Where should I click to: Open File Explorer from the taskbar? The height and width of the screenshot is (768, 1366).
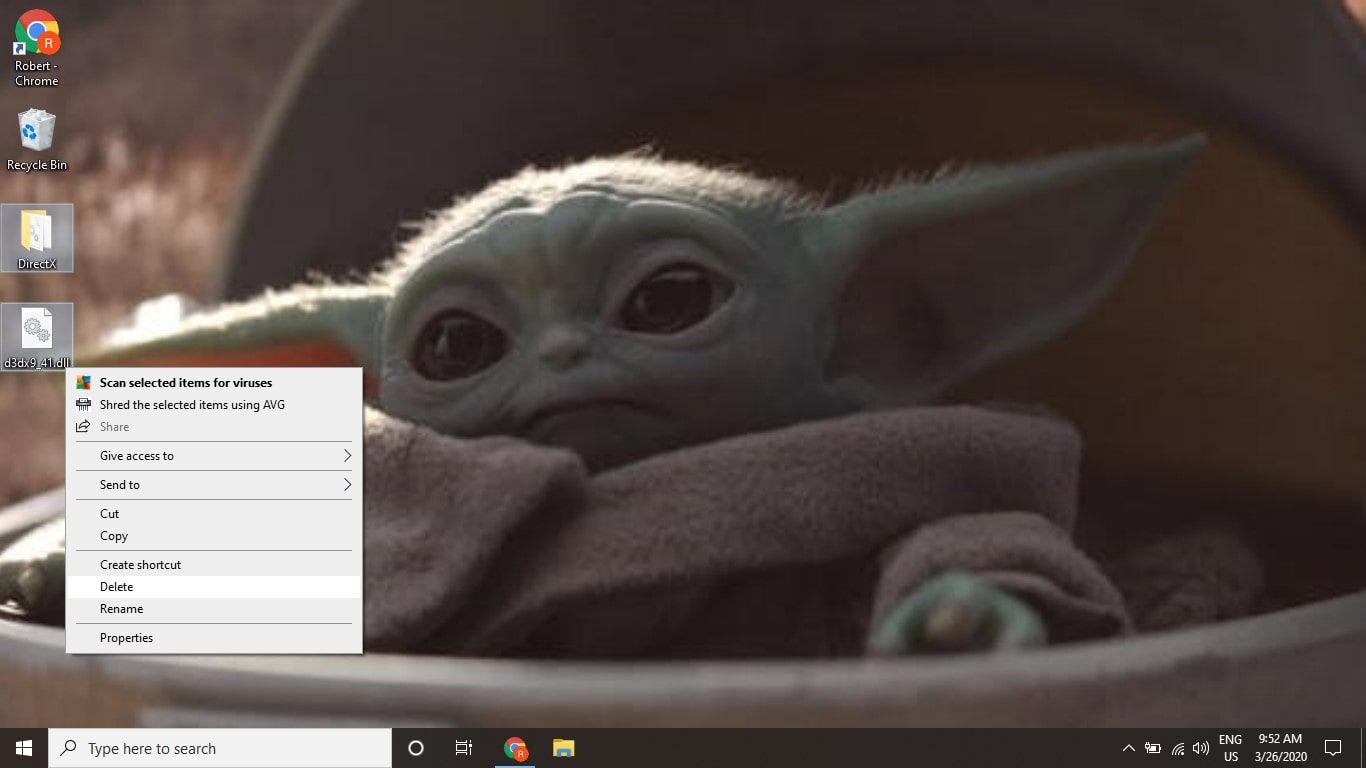pos(564,748)
